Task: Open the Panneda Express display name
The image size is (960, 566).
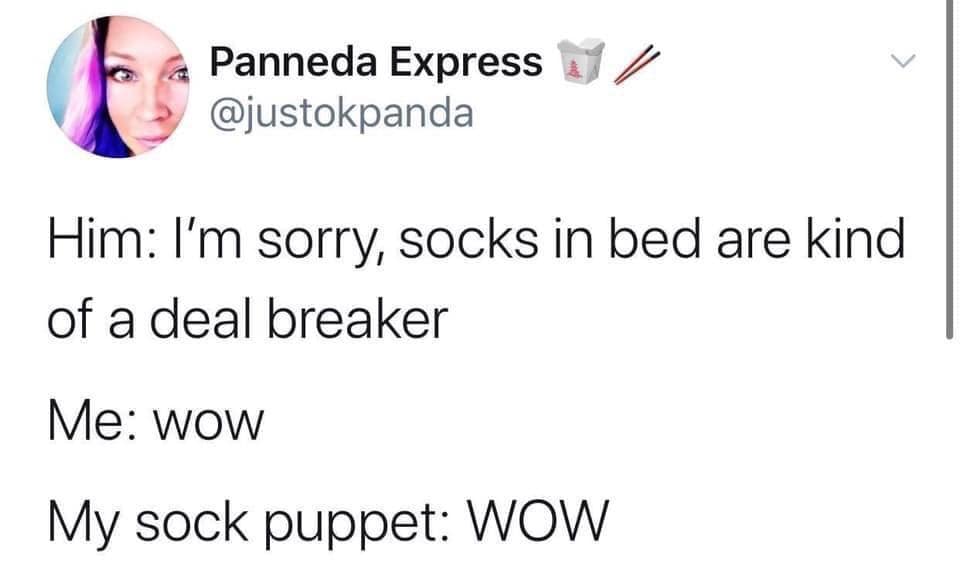Action: (x=376, y=62)
